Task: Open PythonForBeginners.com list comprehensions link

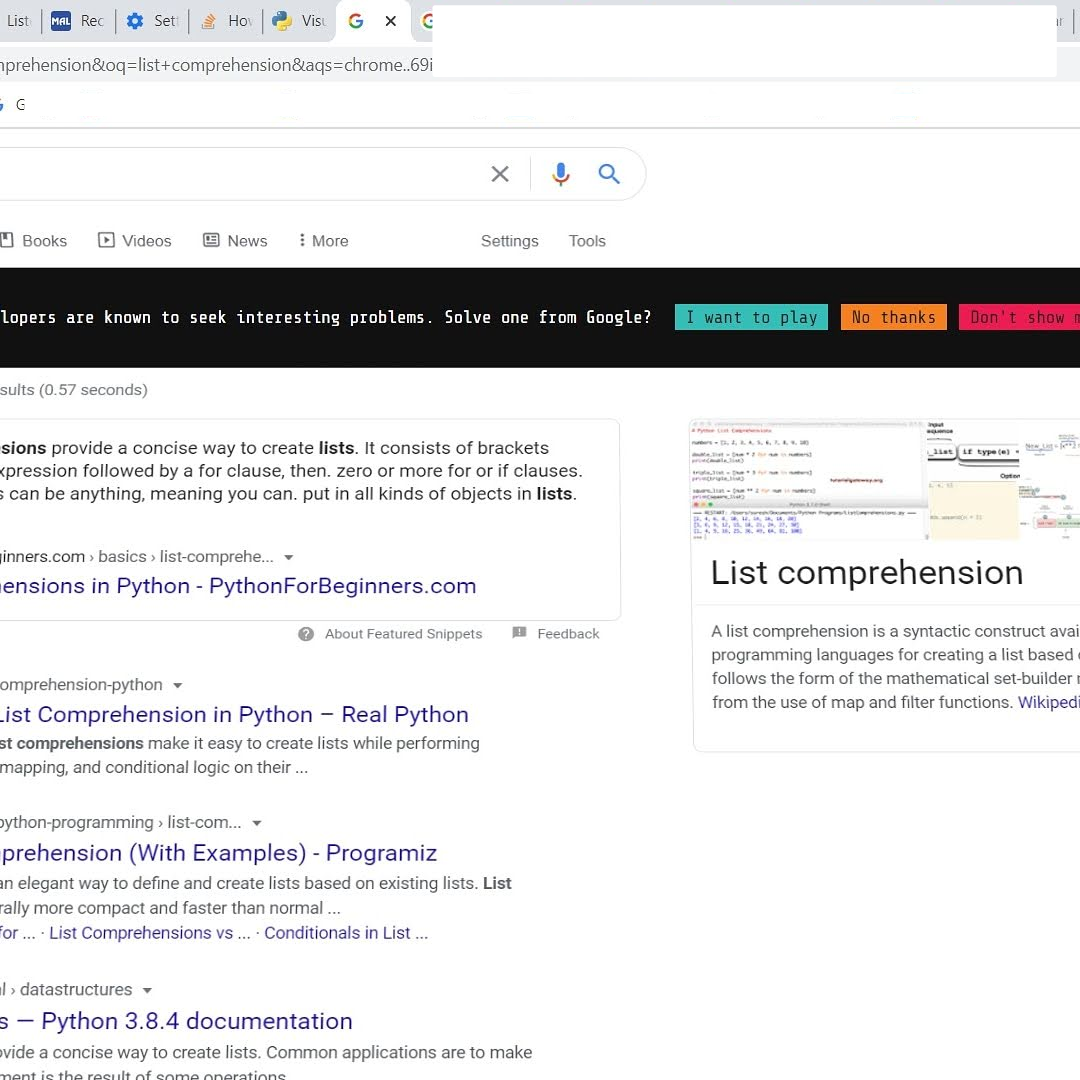Action: pos(238,586)
